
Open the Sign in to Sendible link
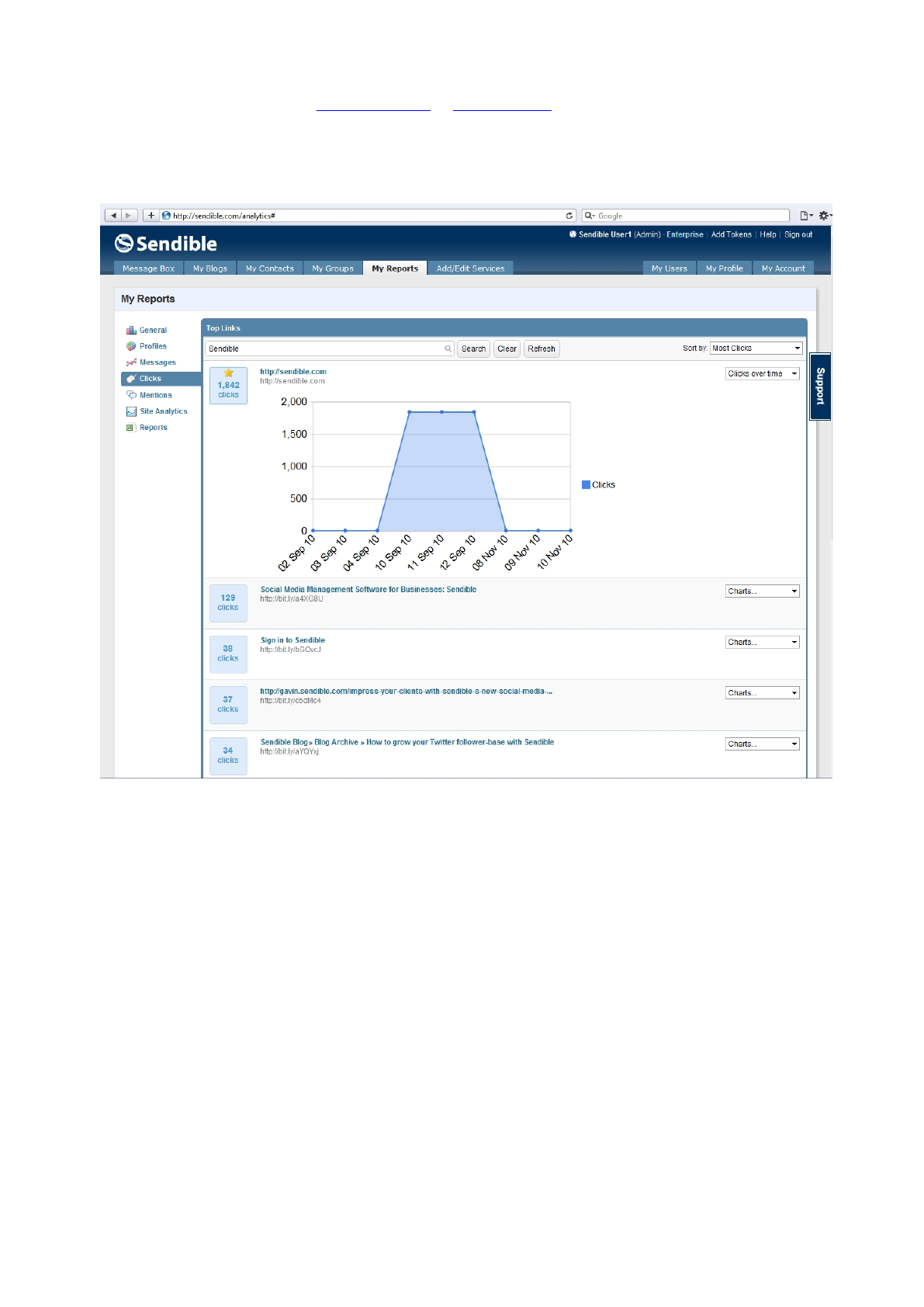click(292, 640)
